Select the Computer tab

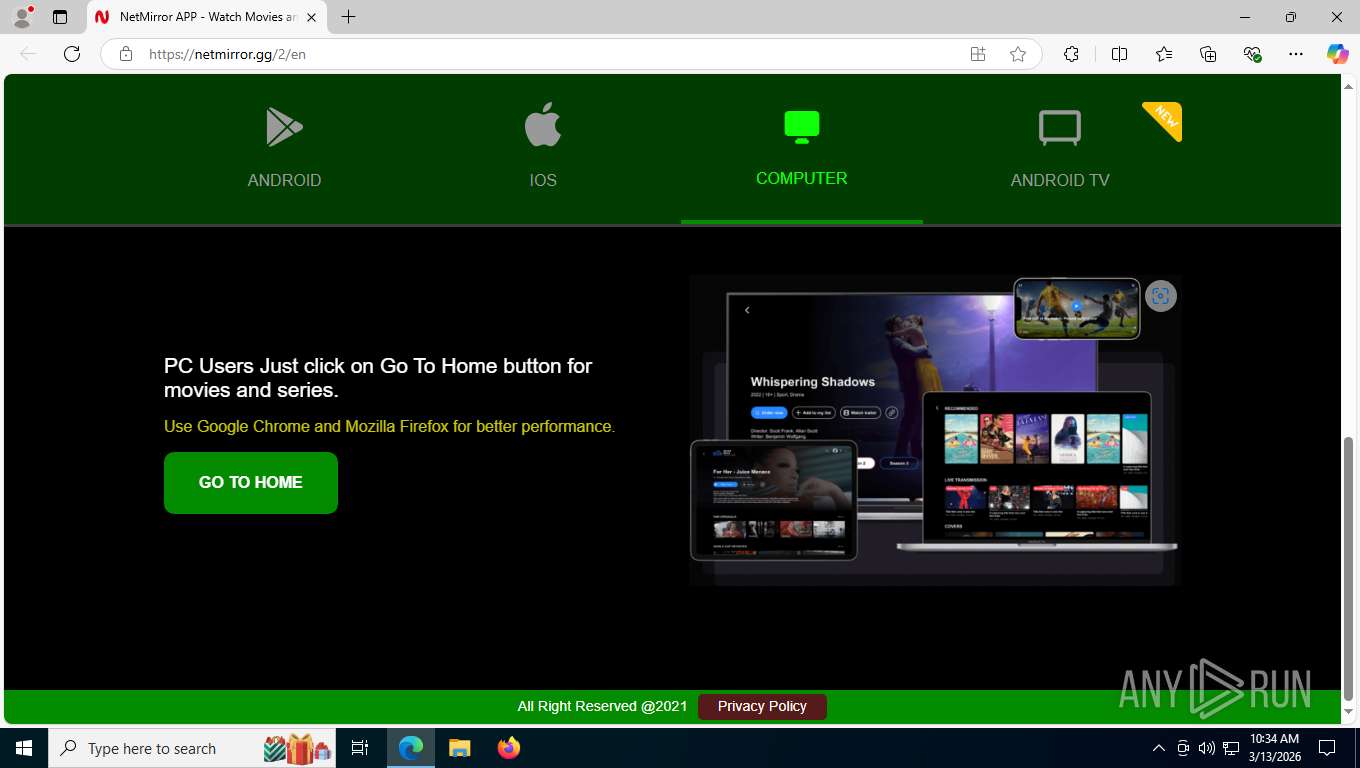[x=802, y=148]
